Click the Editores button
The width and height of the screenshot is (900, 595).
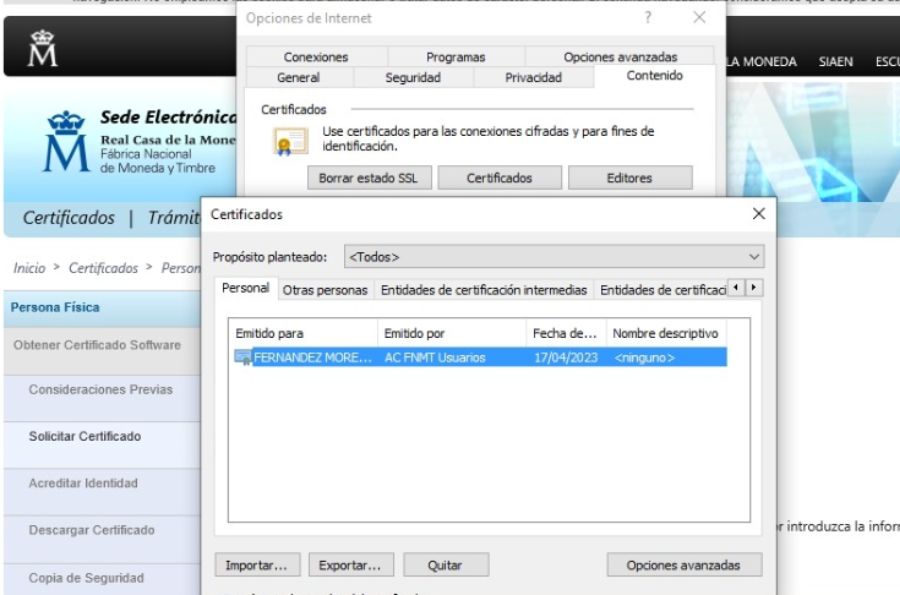(630, 178)
